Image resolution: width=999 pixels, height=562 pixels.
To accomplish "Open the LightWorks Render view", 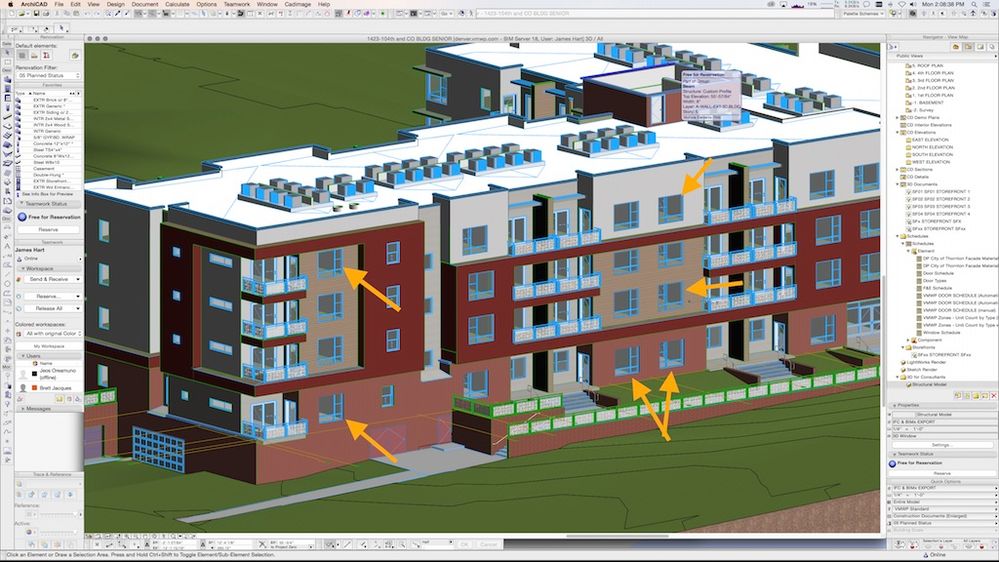I will pyautogui.click(x=922, y=362).
